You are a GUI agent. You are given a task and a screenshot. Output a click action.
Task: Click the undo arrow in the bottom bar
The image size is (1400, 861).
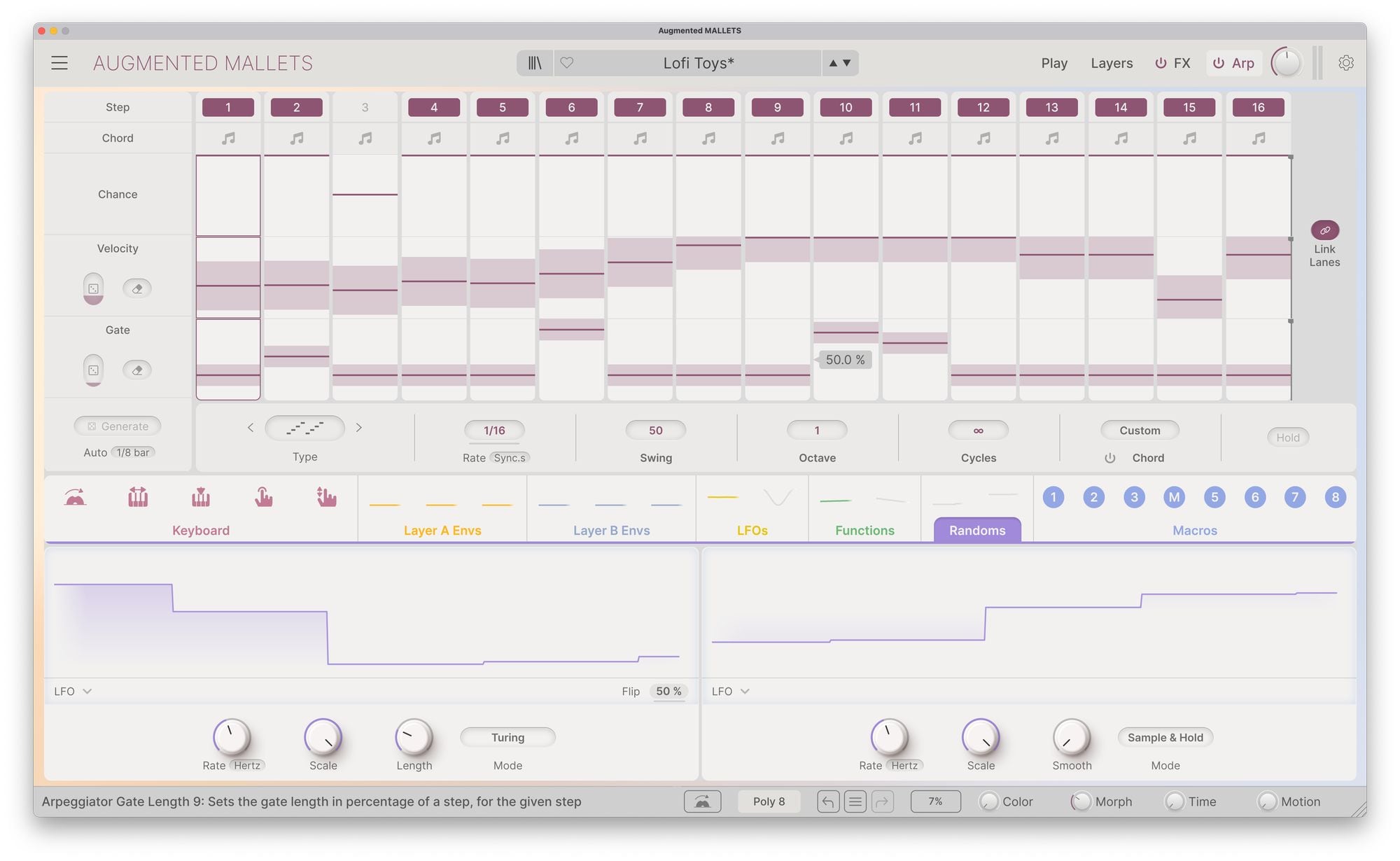828,801
